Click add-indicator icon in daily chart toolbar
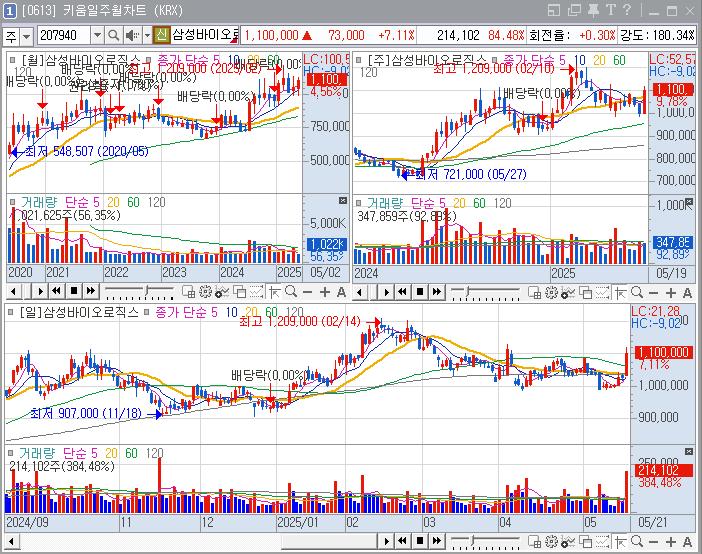The width and height of the screenshot is (702, 554). coord(569,541)
